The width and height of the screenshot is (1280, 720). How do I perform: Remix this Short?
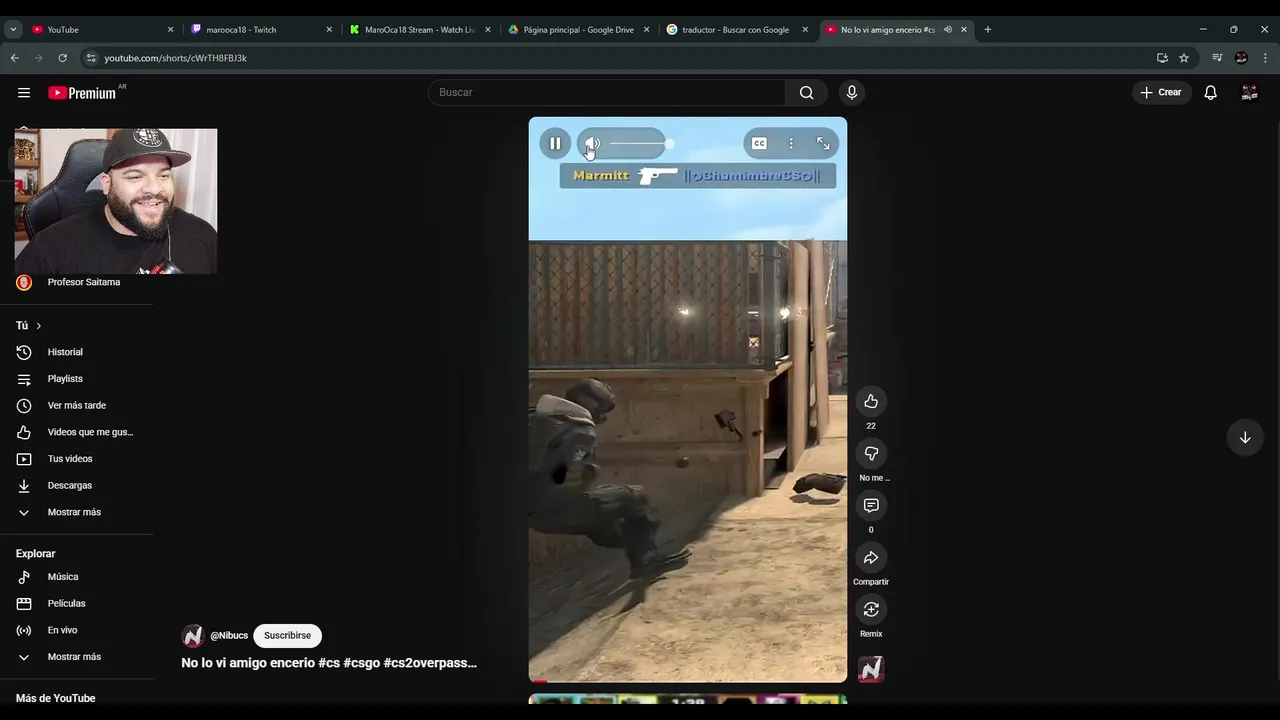[x=871, y=609]
